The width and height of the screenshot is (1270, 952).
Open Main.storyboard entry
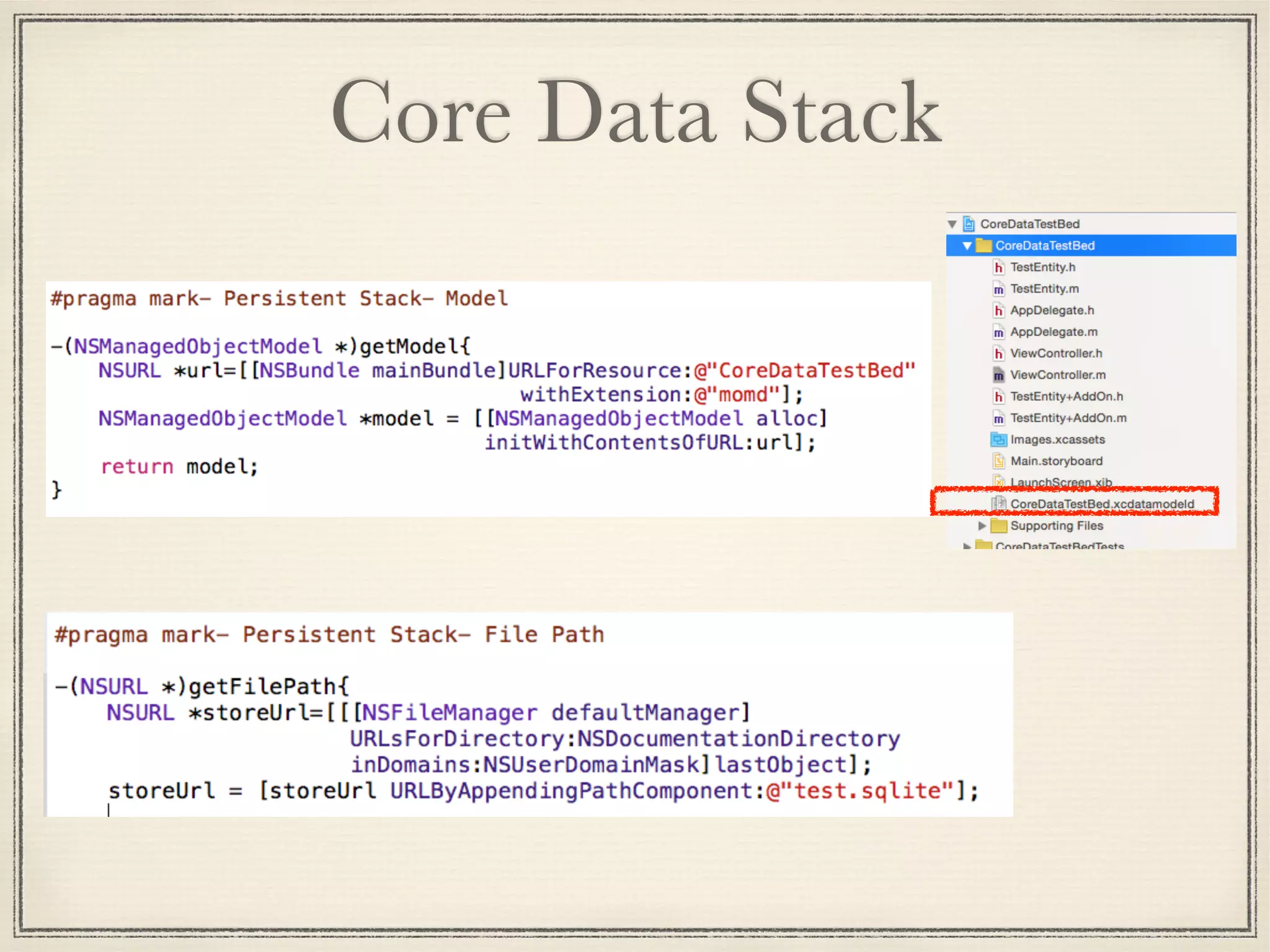coord(1057,461)
